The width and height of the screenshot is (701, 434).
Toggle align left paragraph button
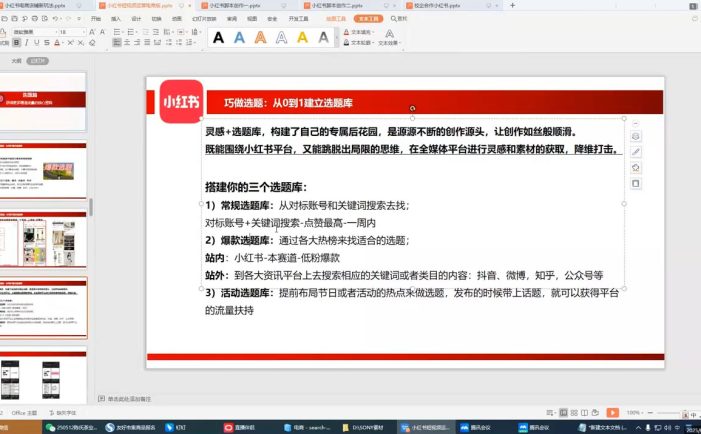click(117, 43)
